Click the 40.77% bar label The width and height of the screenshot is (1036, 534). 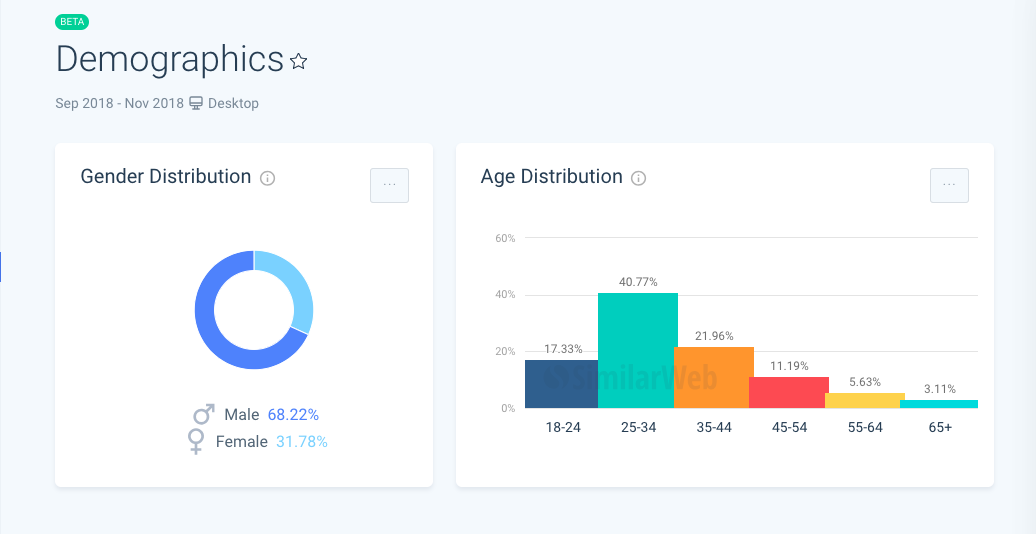point(638,282)
